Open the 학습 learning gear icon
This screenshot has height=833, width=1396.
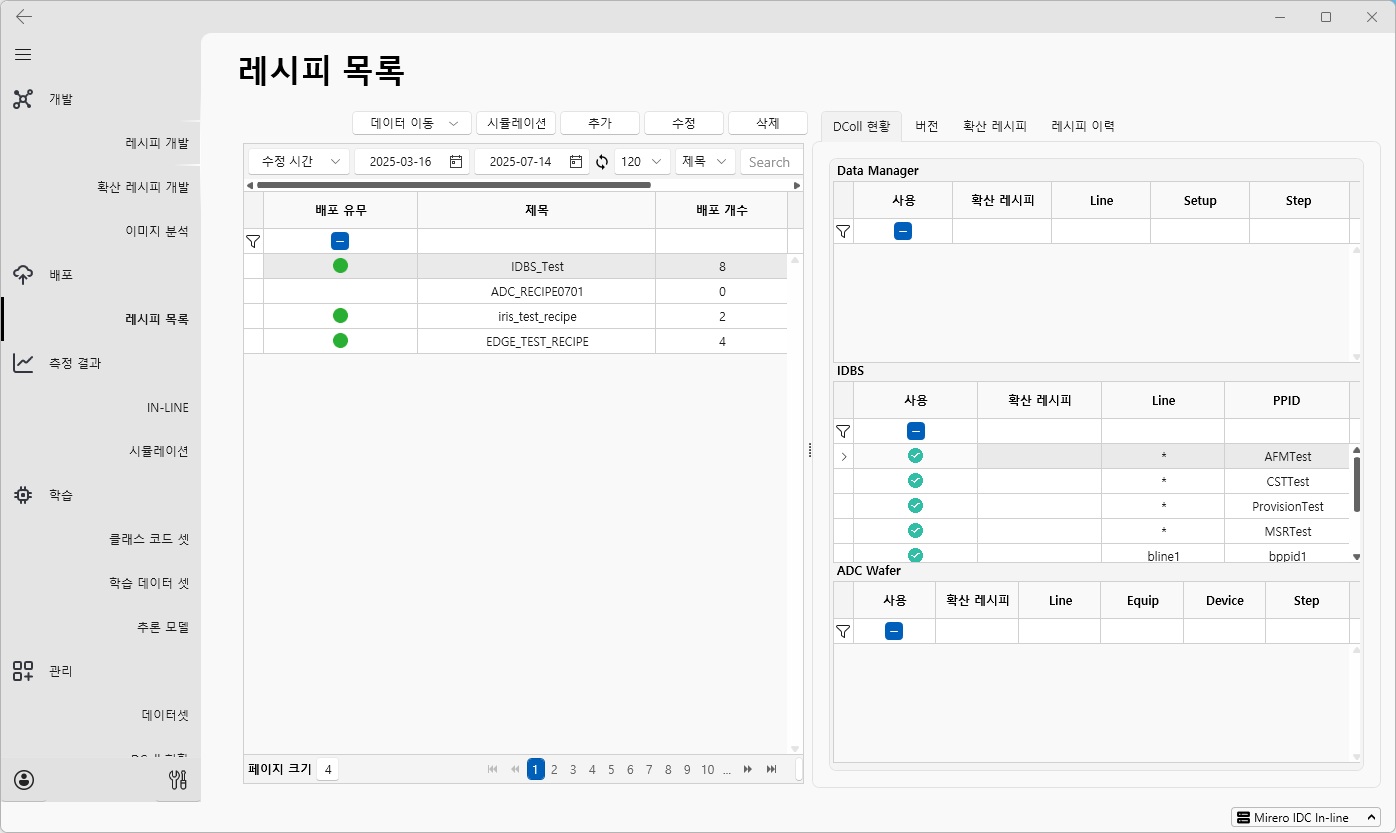(23, 494)
